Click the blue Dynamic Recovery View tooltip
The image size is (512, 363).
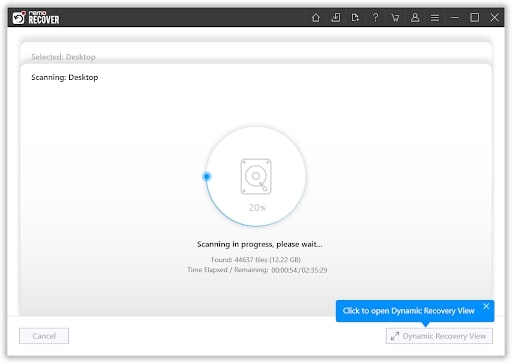pyautogui.click(x=409, y=311)
